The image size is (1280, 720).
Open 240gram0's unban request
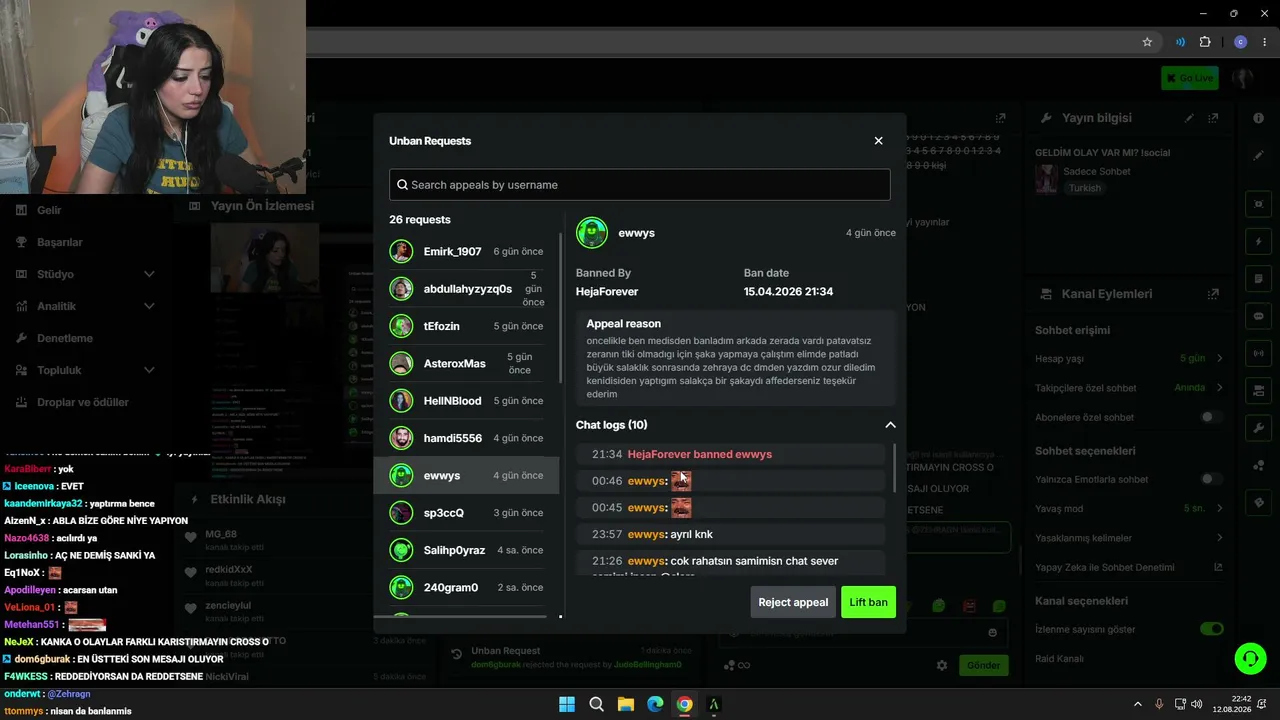coord(467,587)
